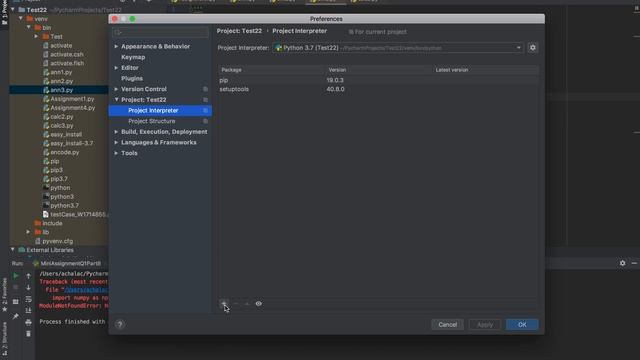Select ann3.py in project tree
This screenshot has width=640, height=360.
click(x=62, y=90)
